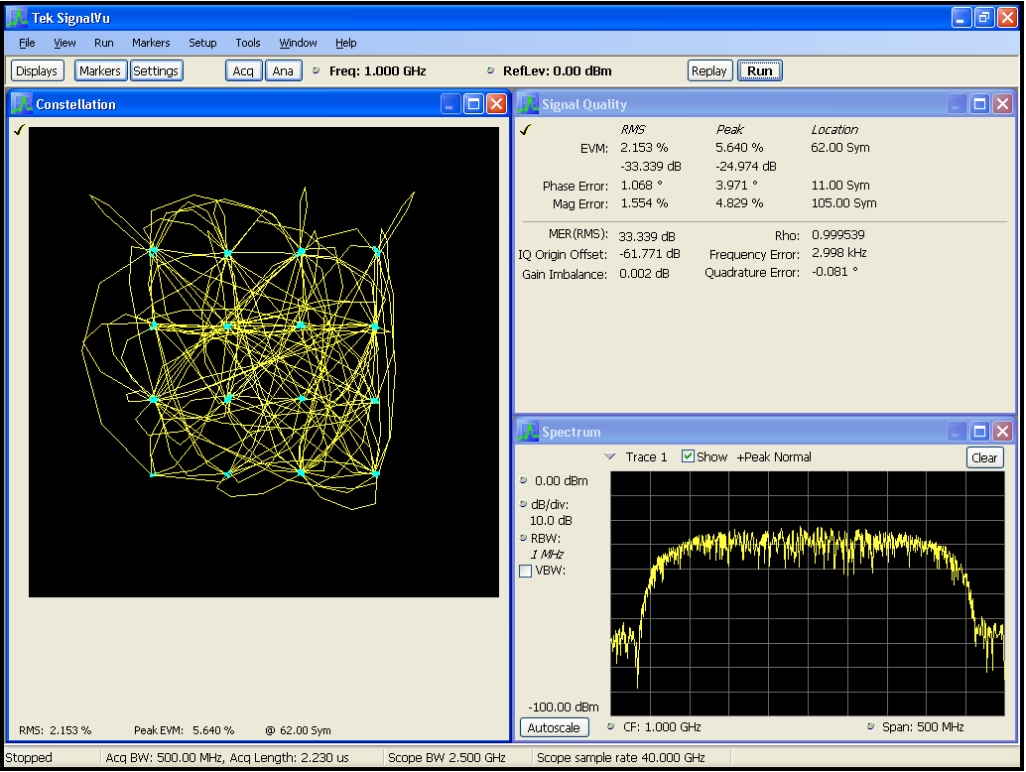1026x772 pixels.
Task: Click the -100.00 dBm bottom scale value
Action: pyautogui.click(x=563, y=707)
